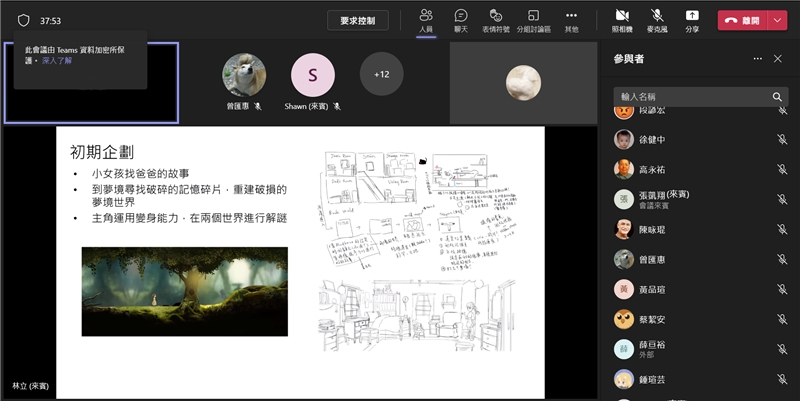Click the 深入了解 link in encryption notice

click(x=58, y=60)
